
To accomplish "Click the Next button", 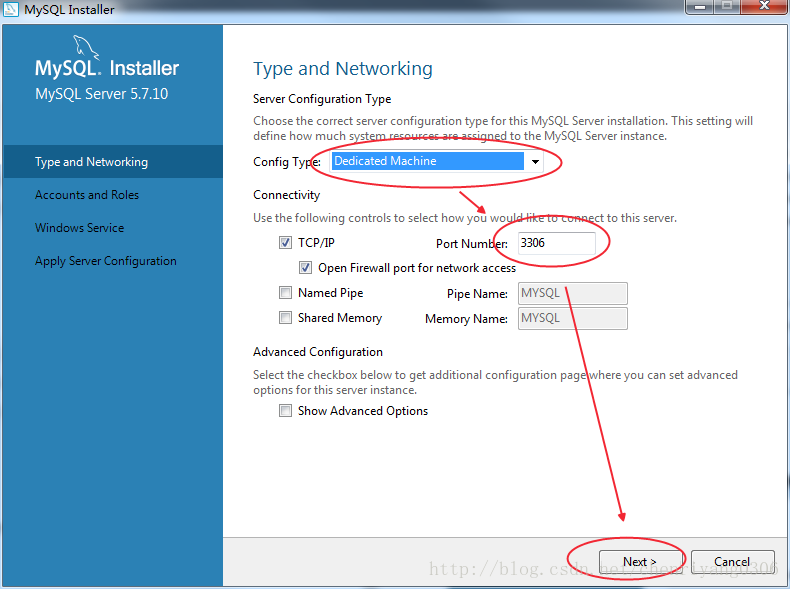I will click(x=640, y=561).
